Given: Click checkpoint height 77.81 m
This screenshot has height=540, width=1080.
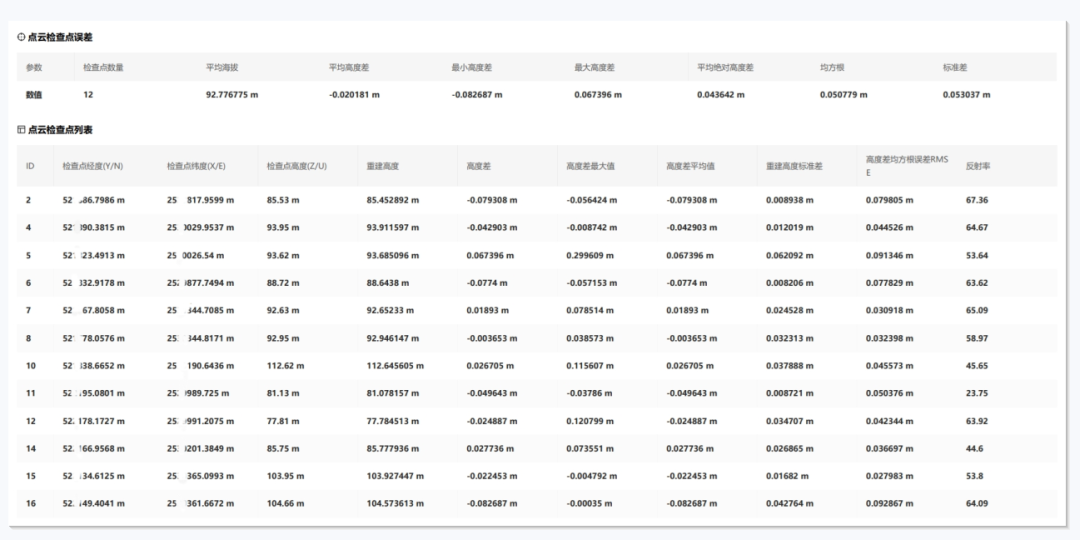Looking at the screenshot, I should (x=283, y=422).
